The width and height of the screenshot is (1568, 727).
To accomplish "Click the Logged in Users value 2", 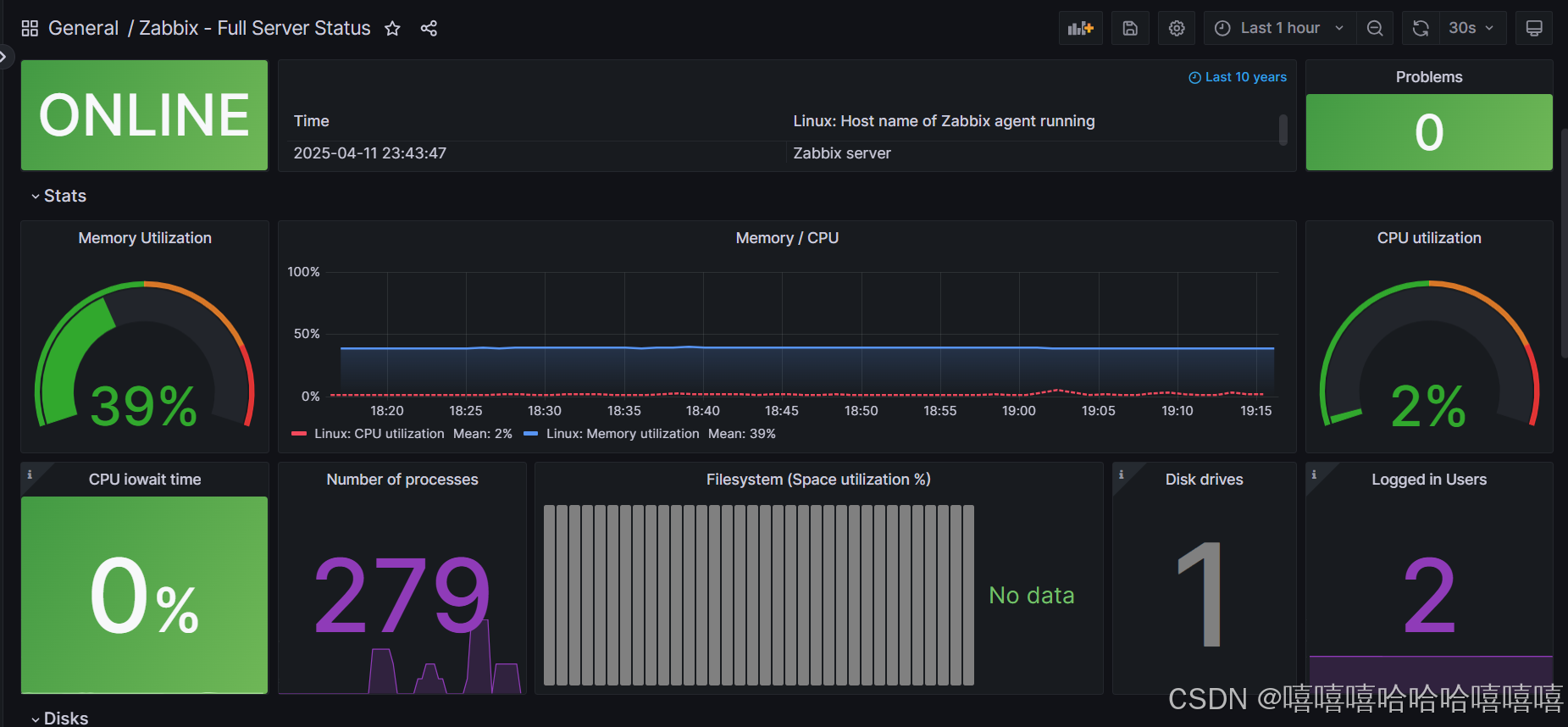I will [1429, 596].
